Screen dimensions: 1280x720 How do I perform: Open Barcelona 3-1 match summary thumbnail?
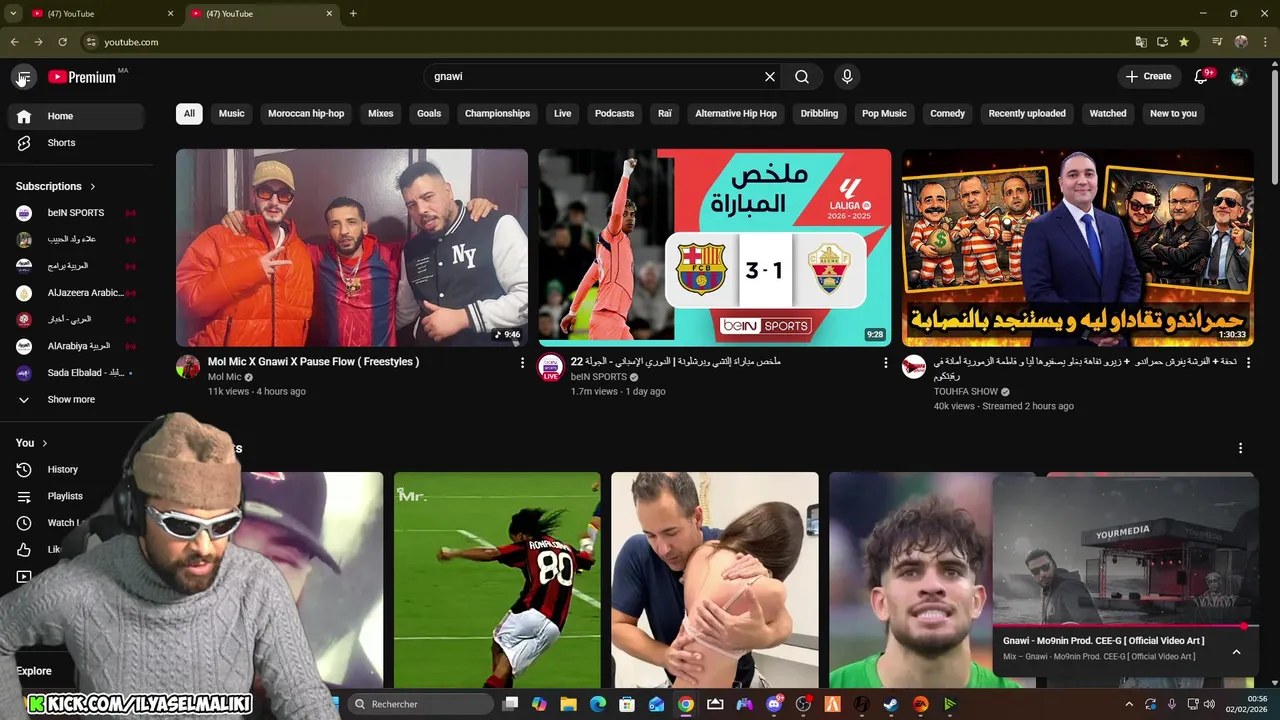point(715,248)
